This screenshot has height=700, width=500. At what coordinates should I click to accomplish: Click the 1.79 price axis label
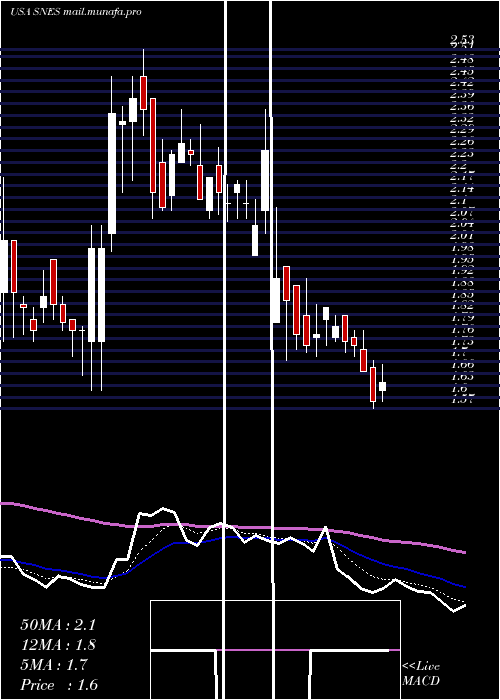462,318
